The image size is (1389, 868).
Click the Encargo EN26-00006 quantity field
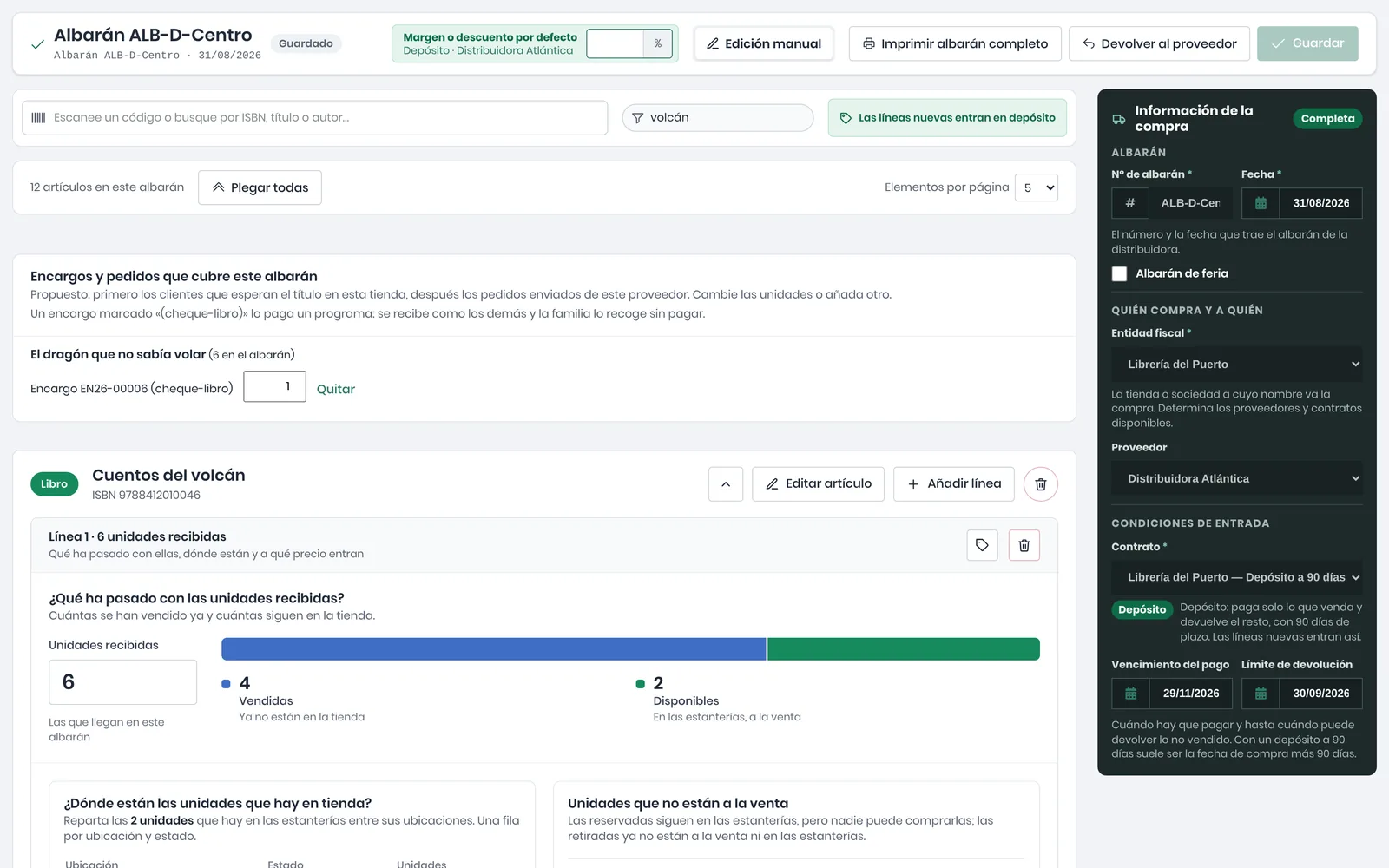tap(274, 386)
